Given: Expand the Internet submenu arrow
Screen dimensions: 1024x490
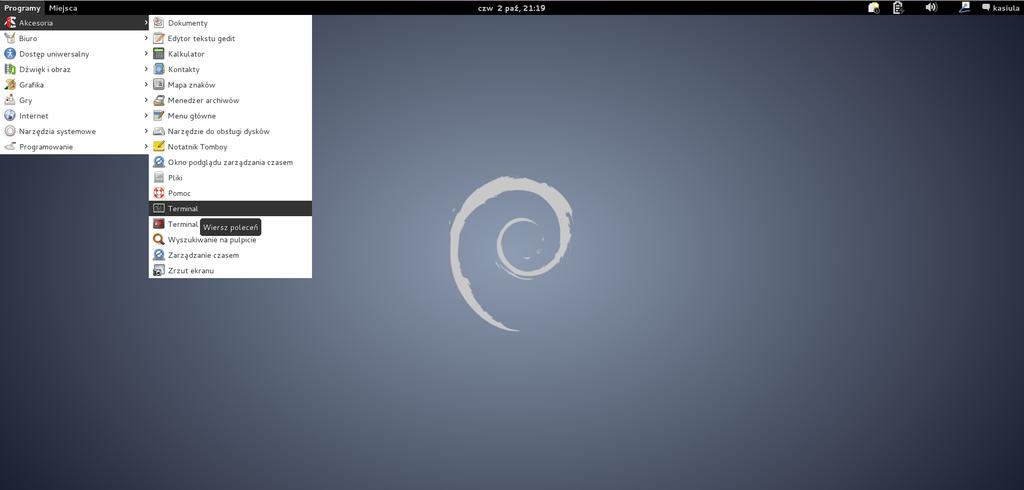Looking at the screenshot, I should pos(146,116).
